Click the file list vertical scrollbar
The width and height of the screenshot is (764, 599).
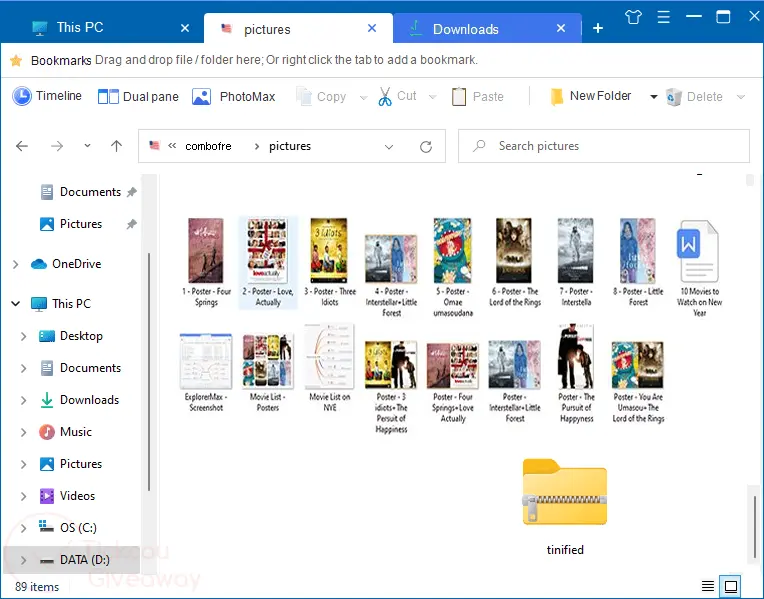(x=755, y=526)
